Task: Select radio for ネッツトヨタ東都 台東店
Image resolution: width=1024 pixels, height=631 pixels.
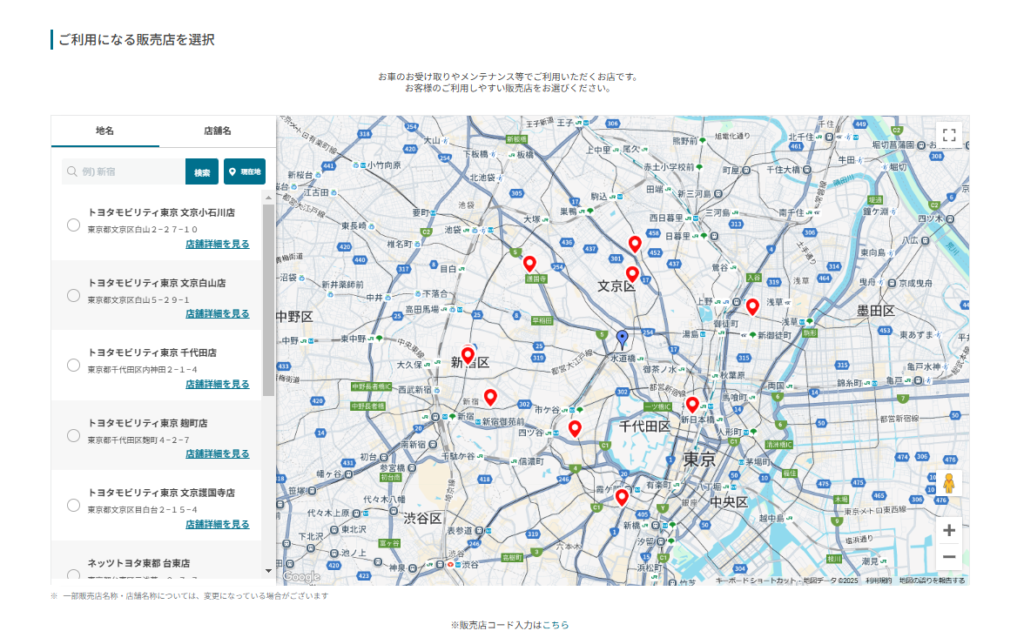Action: pos(73,575)
